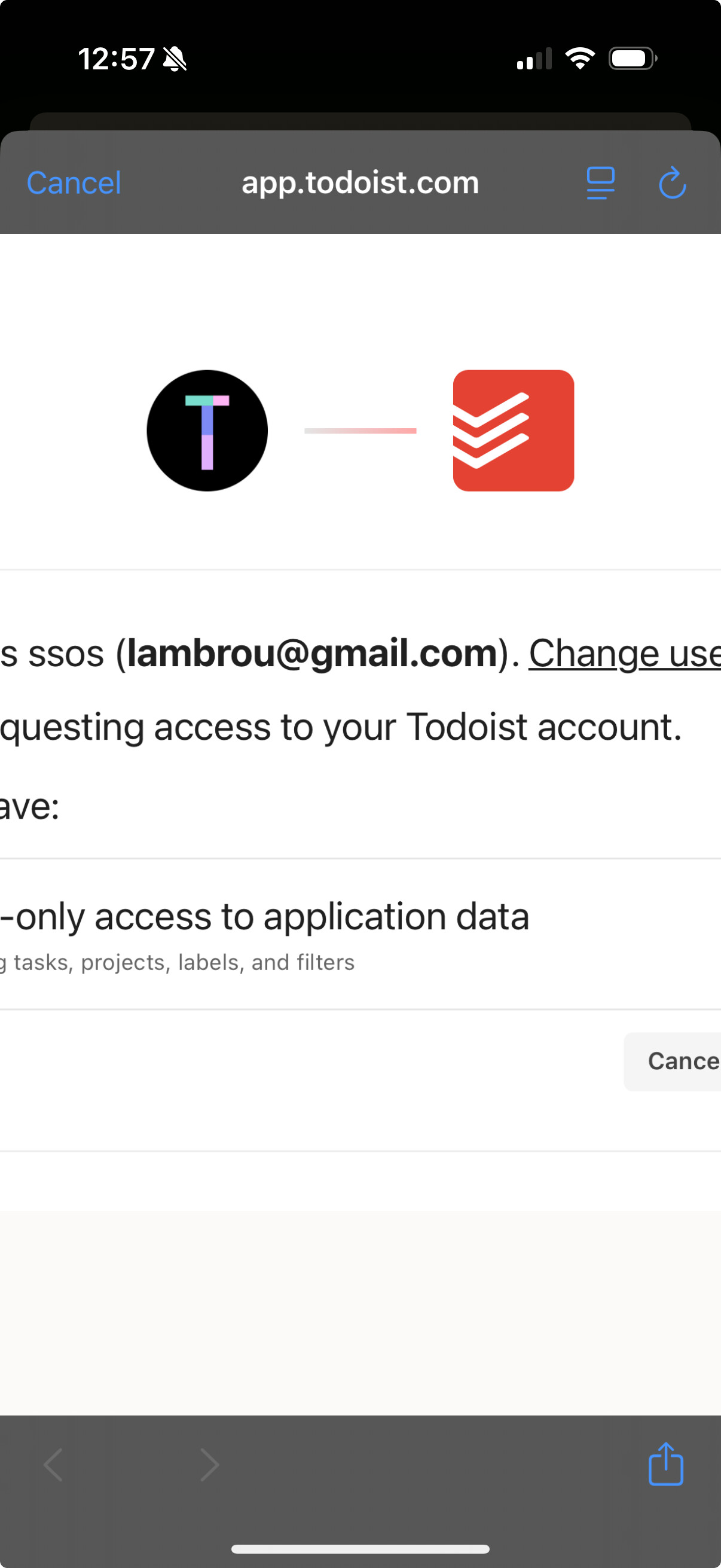Reload the Todoist authorization page
The width and height of the screenshot is (721, 1568).
point(673,183)
